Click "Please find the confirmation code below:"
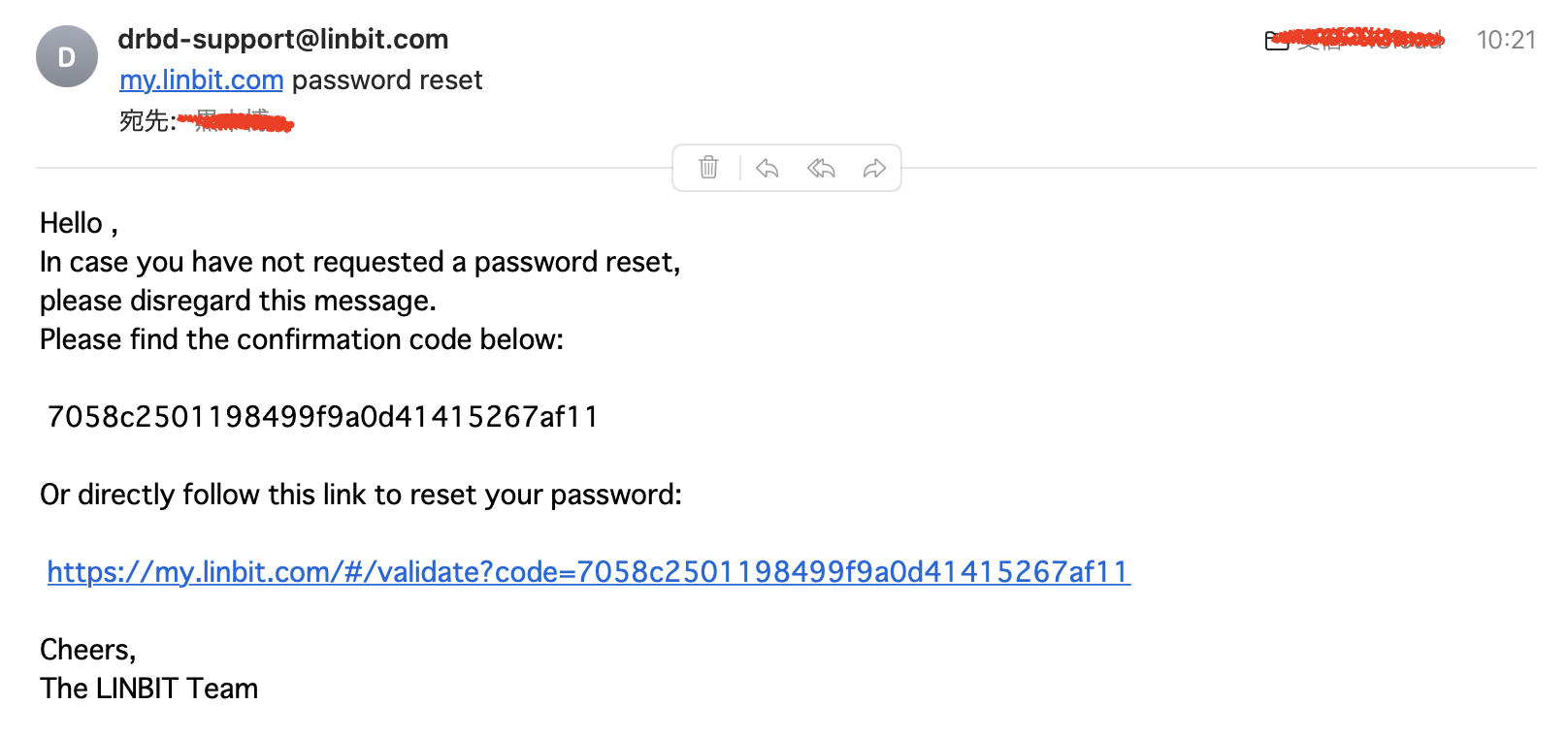 click(x=301, y=339)
